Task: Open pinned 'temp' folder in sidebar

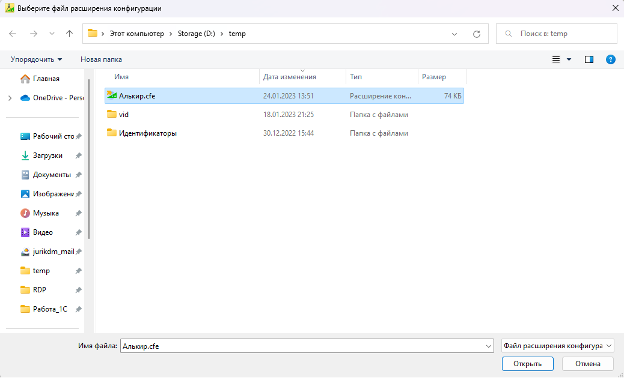Action: coord(35,271)
